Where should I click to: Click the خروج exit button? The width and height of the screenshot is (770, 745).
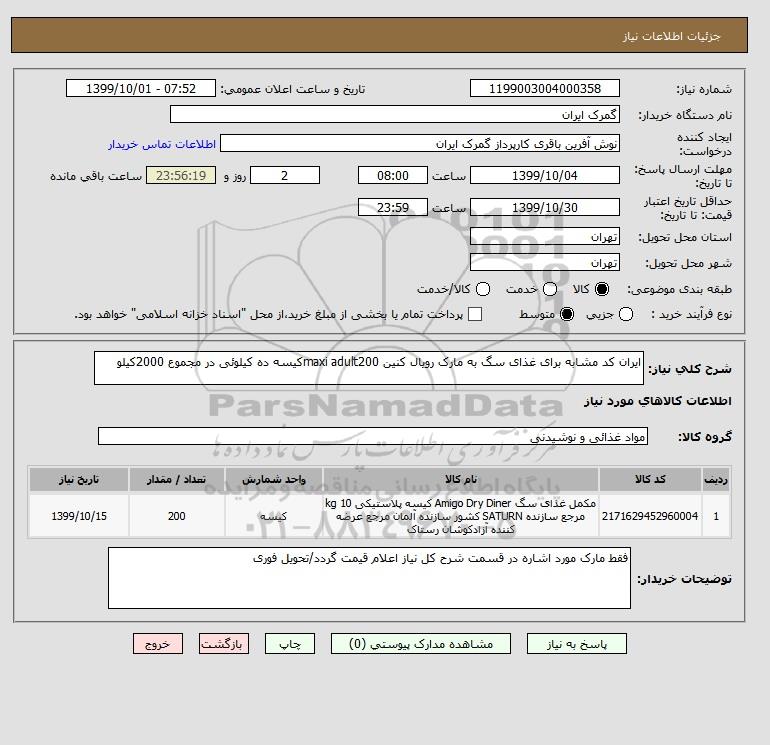(x=158, y=644)
